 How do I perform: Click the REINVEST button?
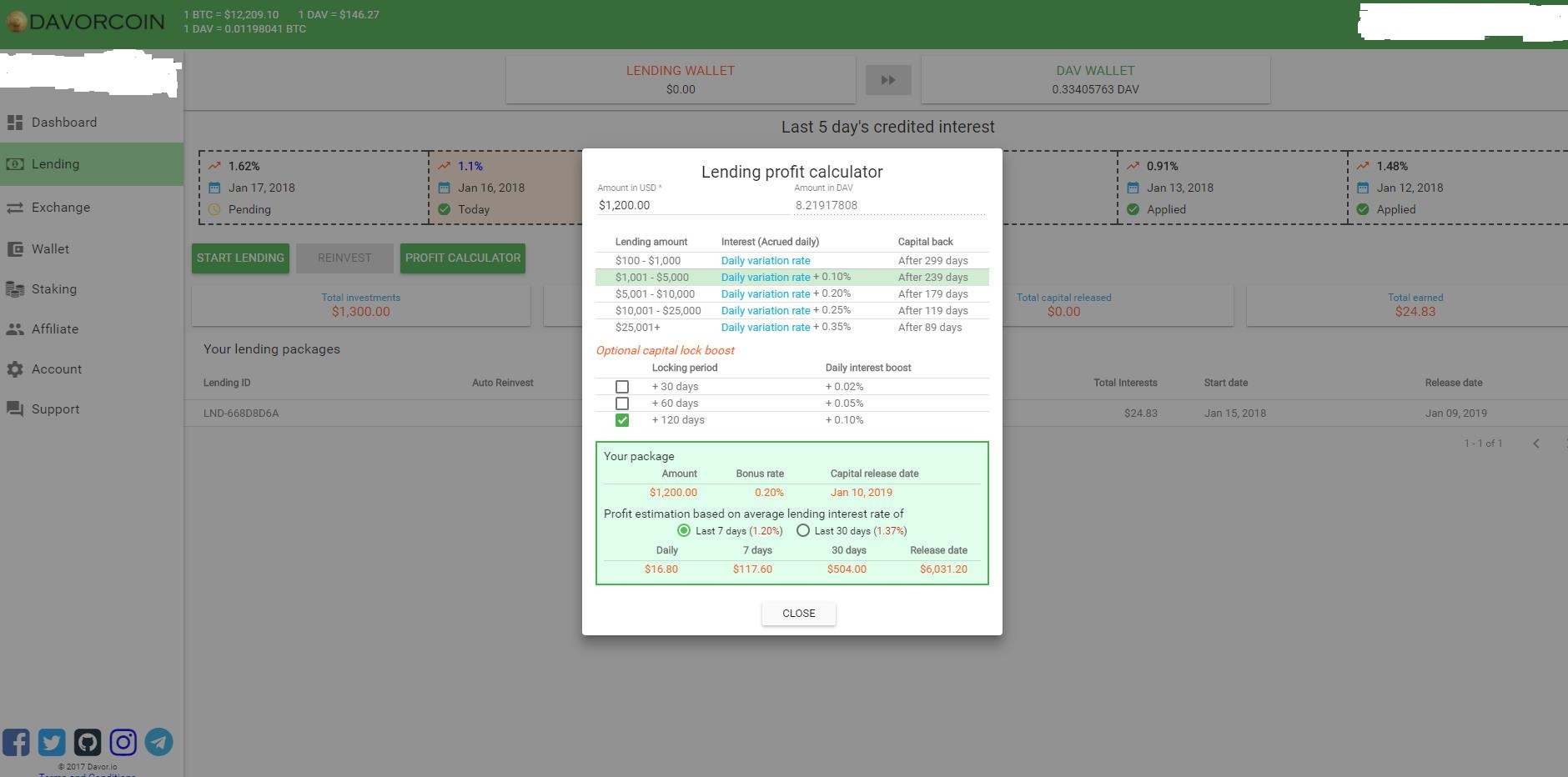pyautogui.click(x=344, y=258)
